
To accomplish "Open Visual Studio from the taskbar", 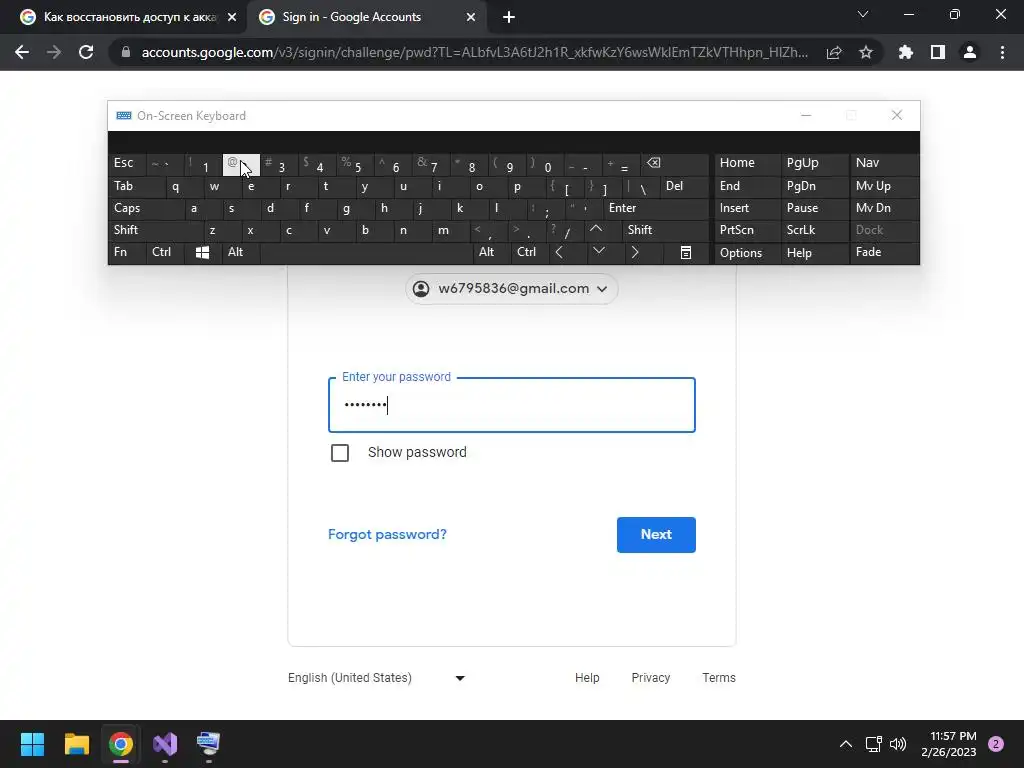I will [x=165, y=744].
